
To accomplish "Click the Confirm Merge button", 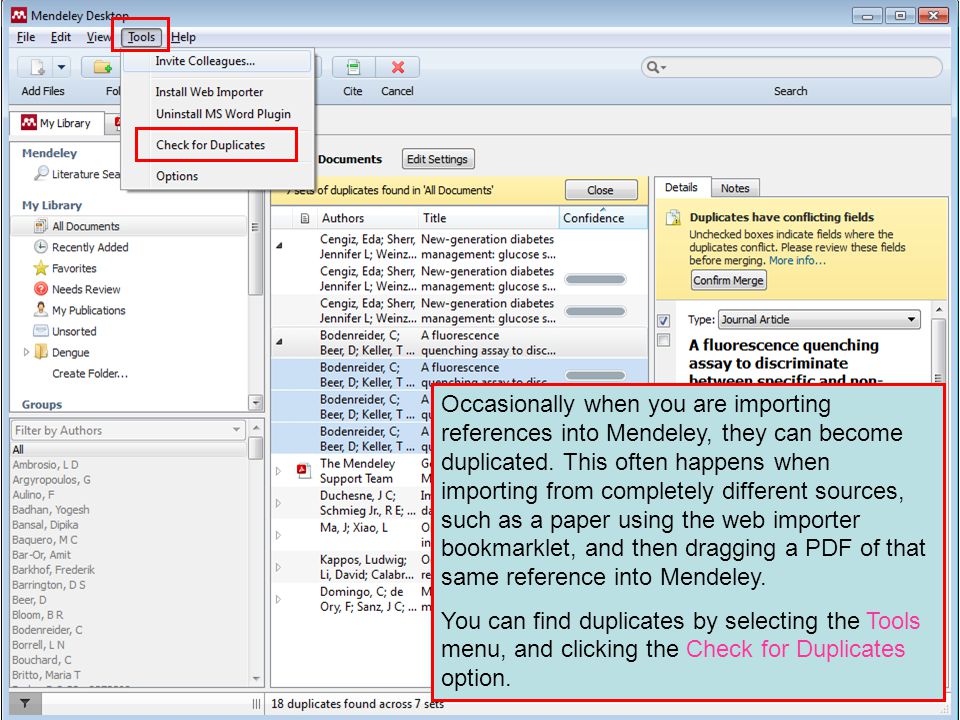I will (x=729, y=280).
